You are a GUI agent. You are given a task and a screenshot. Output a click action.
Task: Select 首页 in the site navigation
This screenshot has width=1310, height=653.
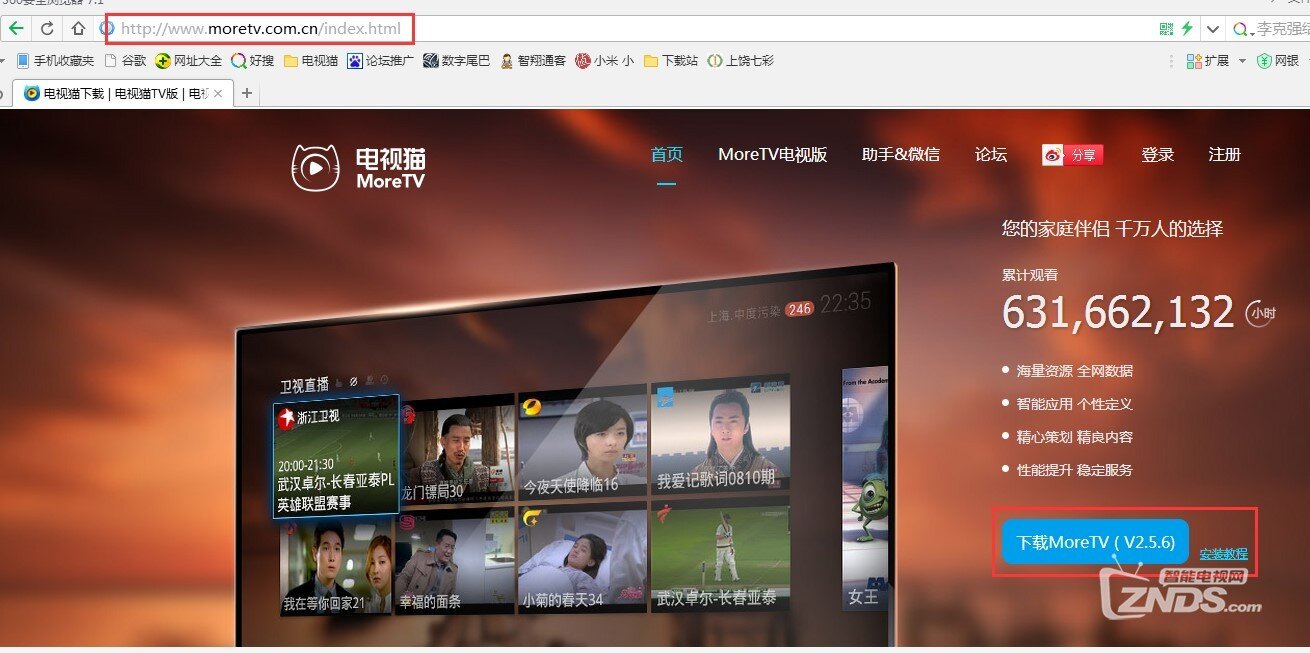click(x=667, y=155)
